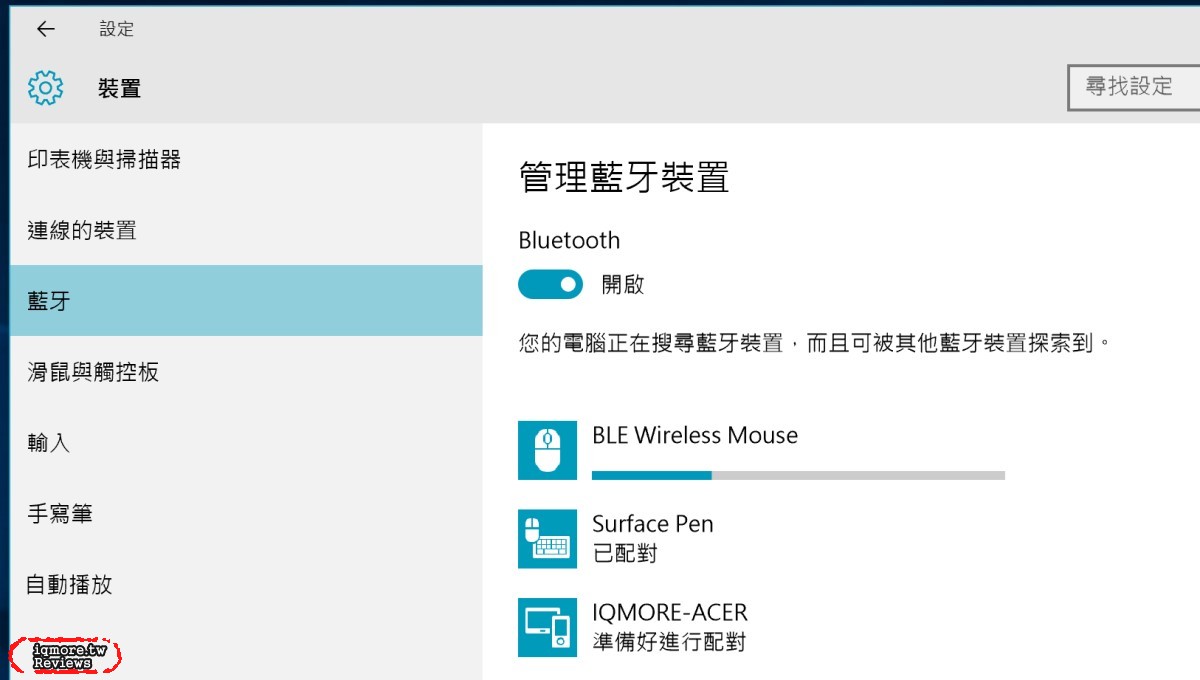This screenshot has height=680, width=1200.
Task: Select the BLE Wireless Mouse entry
Action: [x=760, y=450]
